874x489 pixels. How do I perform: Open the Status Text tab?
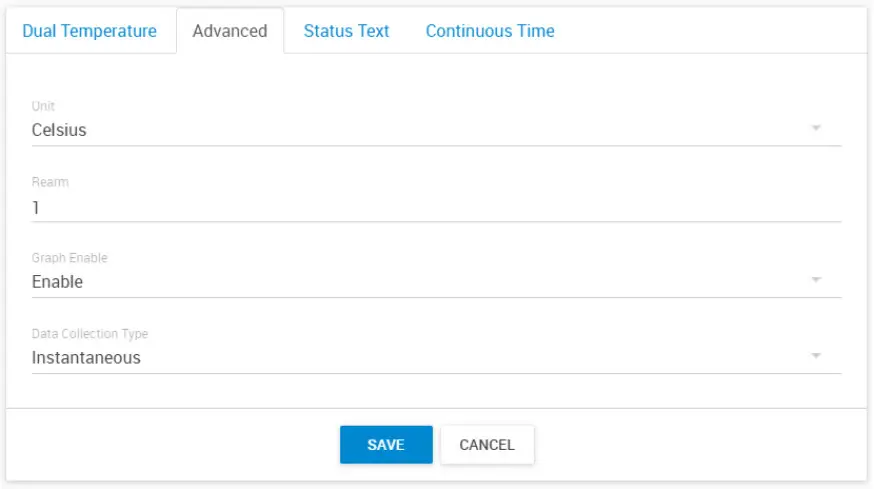coord(346,31)
